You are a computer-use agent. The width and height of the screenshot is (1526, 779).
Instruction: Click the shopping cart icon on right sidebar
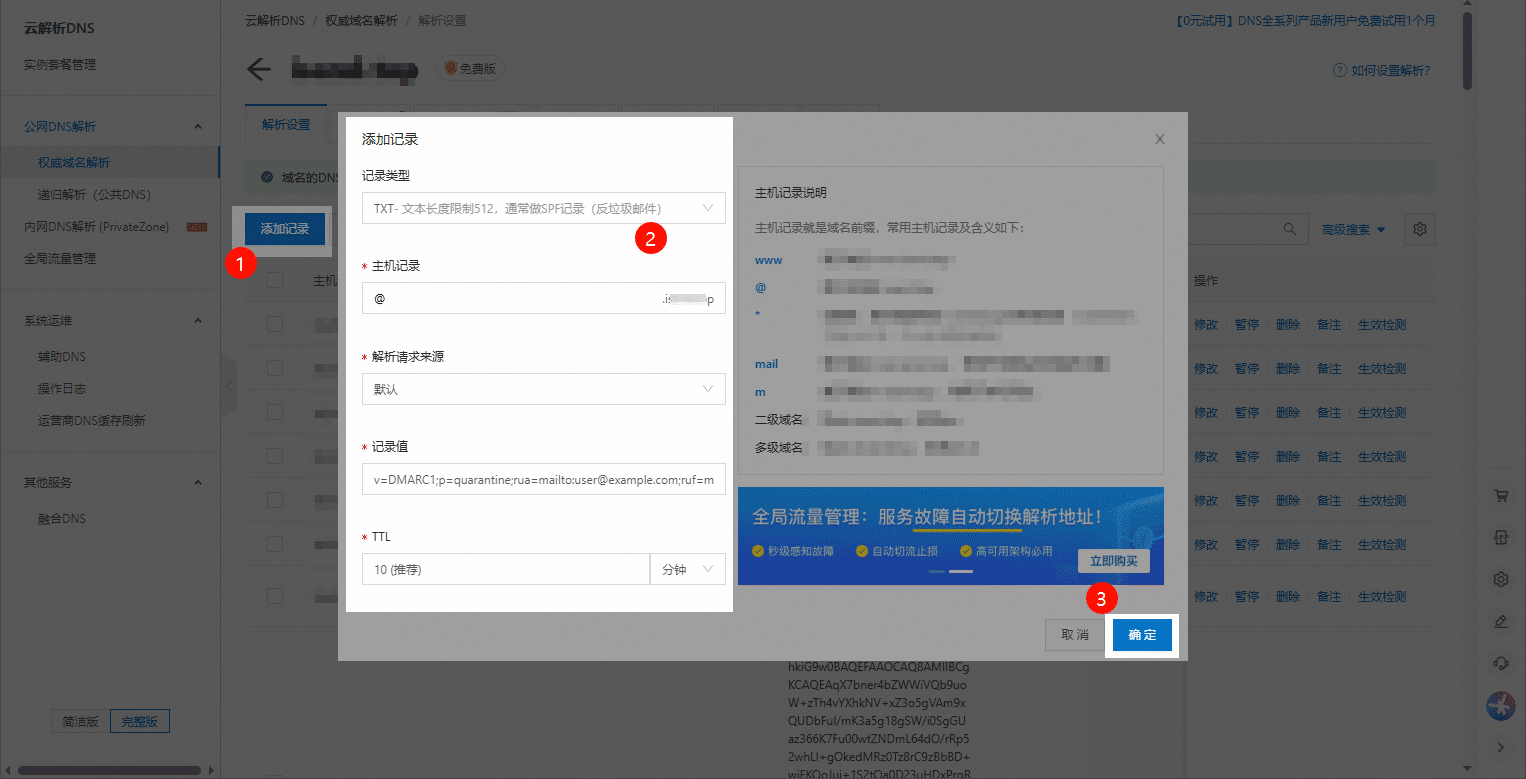(x=1501, y=495)
